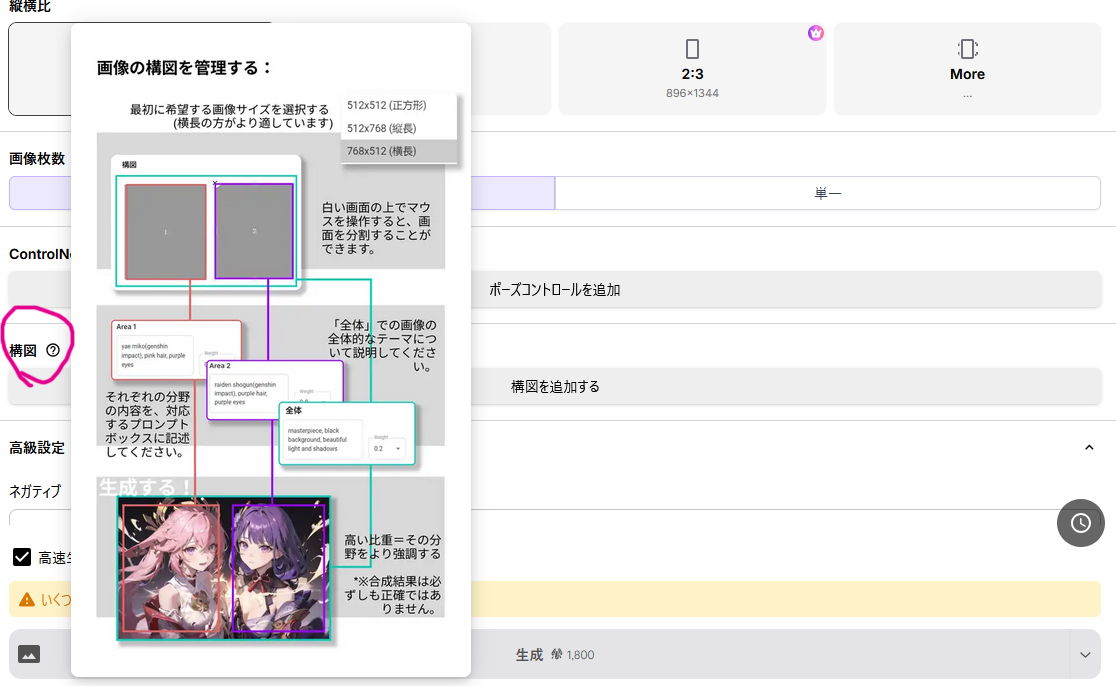Click the 構図を追加する button
The image size is (1116, 686).
coord(555,386)
